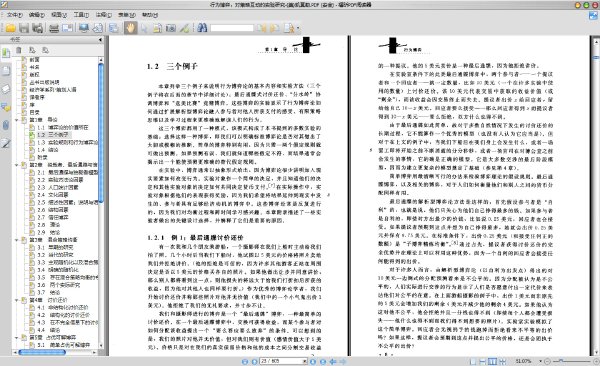Select bookmark 2.3 人口统计因素
600x366 pixels.
[58, 187]
